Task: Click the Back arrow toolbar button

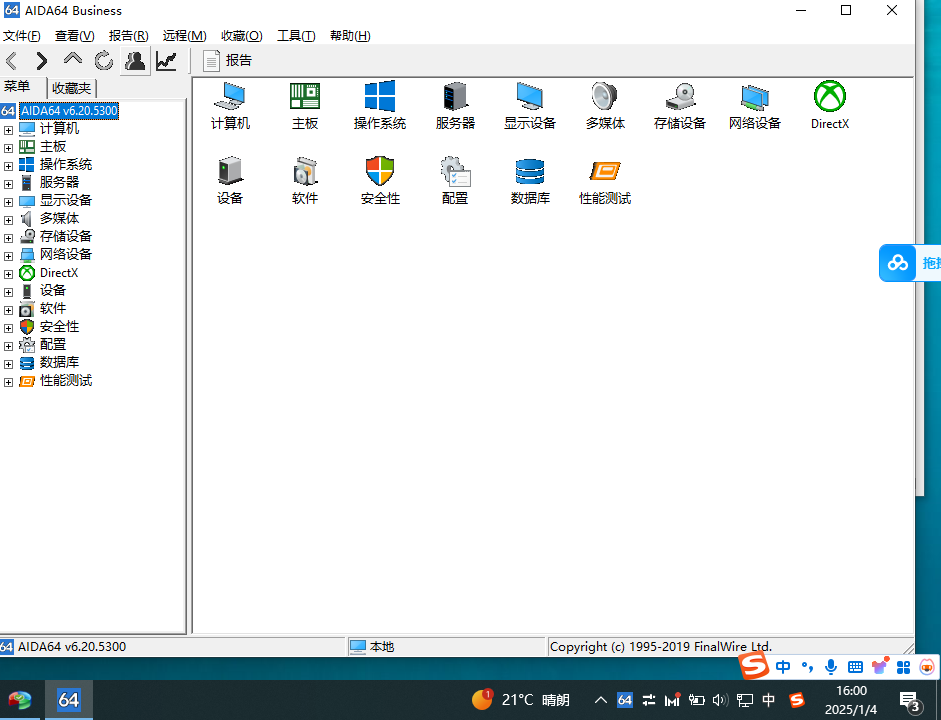Action: [x=11, y=61]
